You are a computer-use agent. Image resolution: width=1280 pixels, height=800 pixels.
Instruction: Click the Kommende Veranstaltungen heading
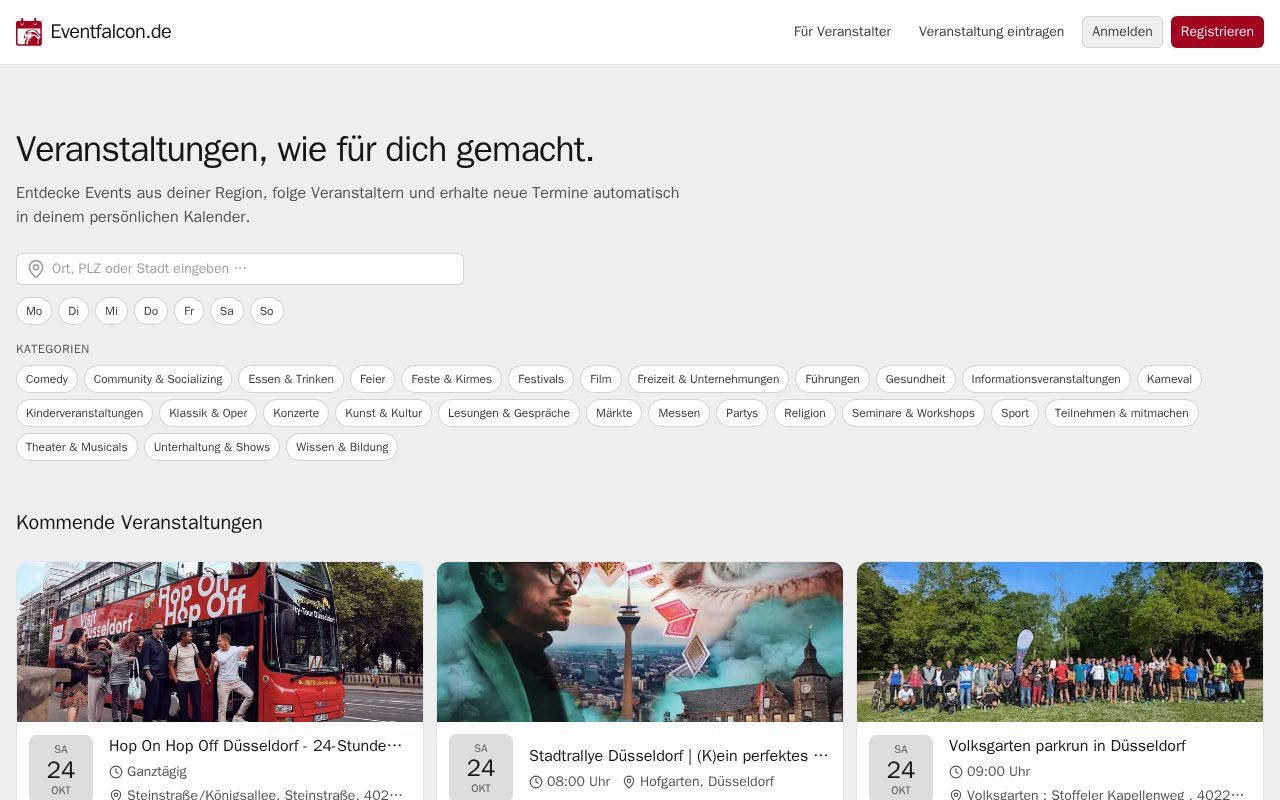139,523
